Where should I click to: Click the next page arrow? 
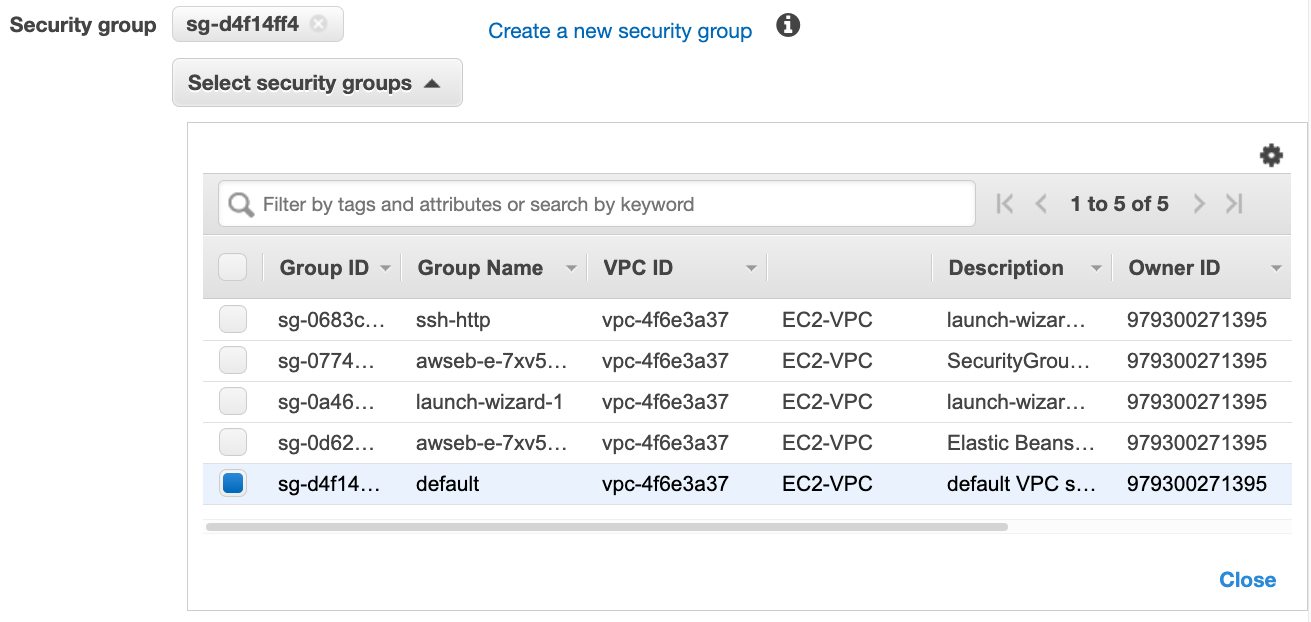[1199, 203]
